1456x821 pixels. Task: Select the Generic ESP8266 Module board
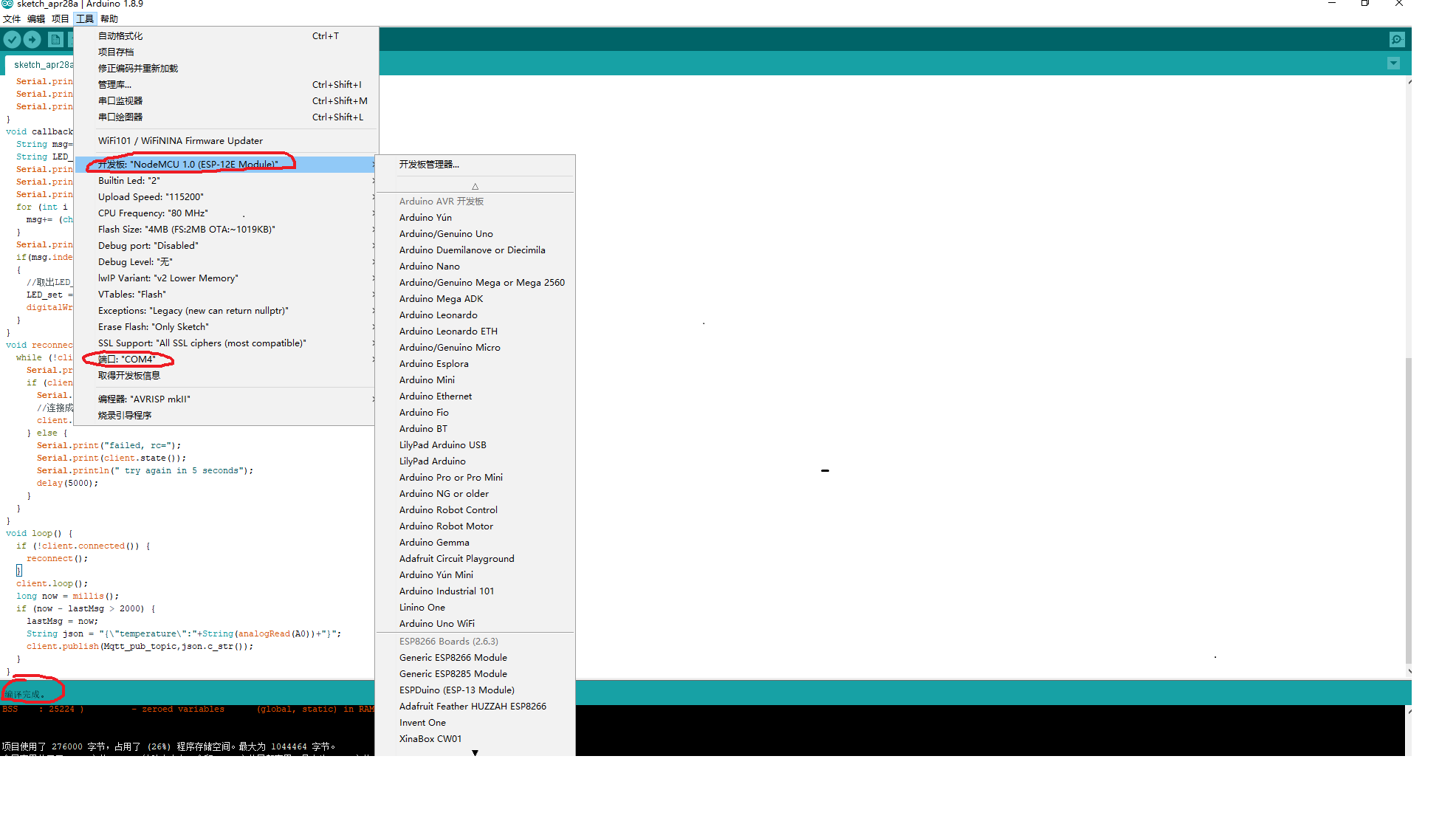[453, 658]
